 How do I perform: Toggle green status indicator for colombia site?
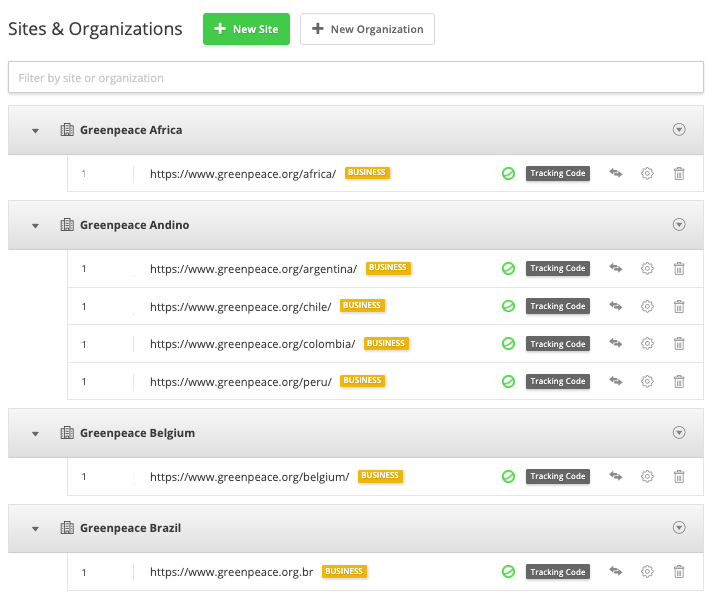pos(508,344)
